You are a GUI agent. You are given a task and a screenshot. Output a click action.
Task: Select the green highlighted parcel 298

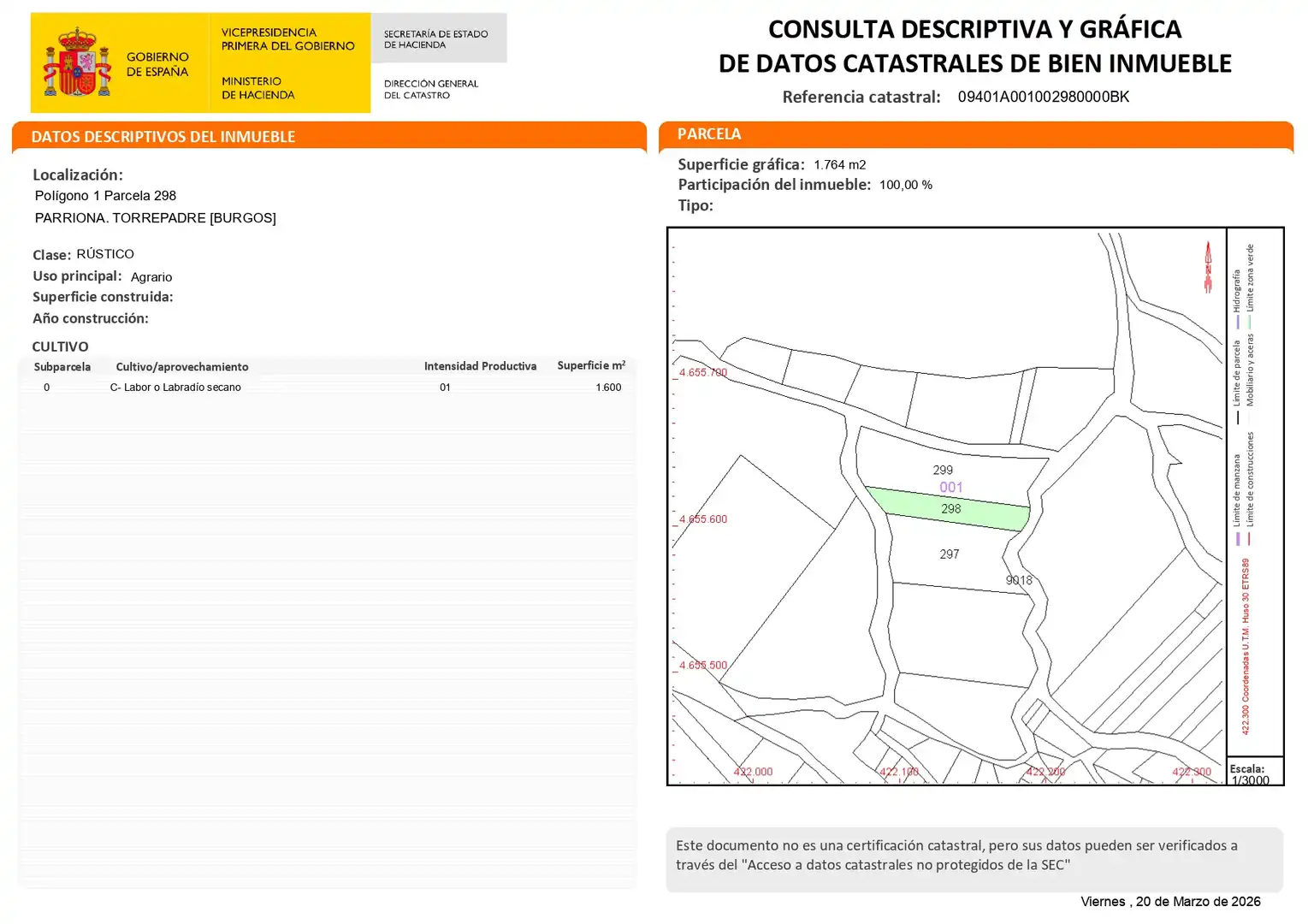pos(948,509)
